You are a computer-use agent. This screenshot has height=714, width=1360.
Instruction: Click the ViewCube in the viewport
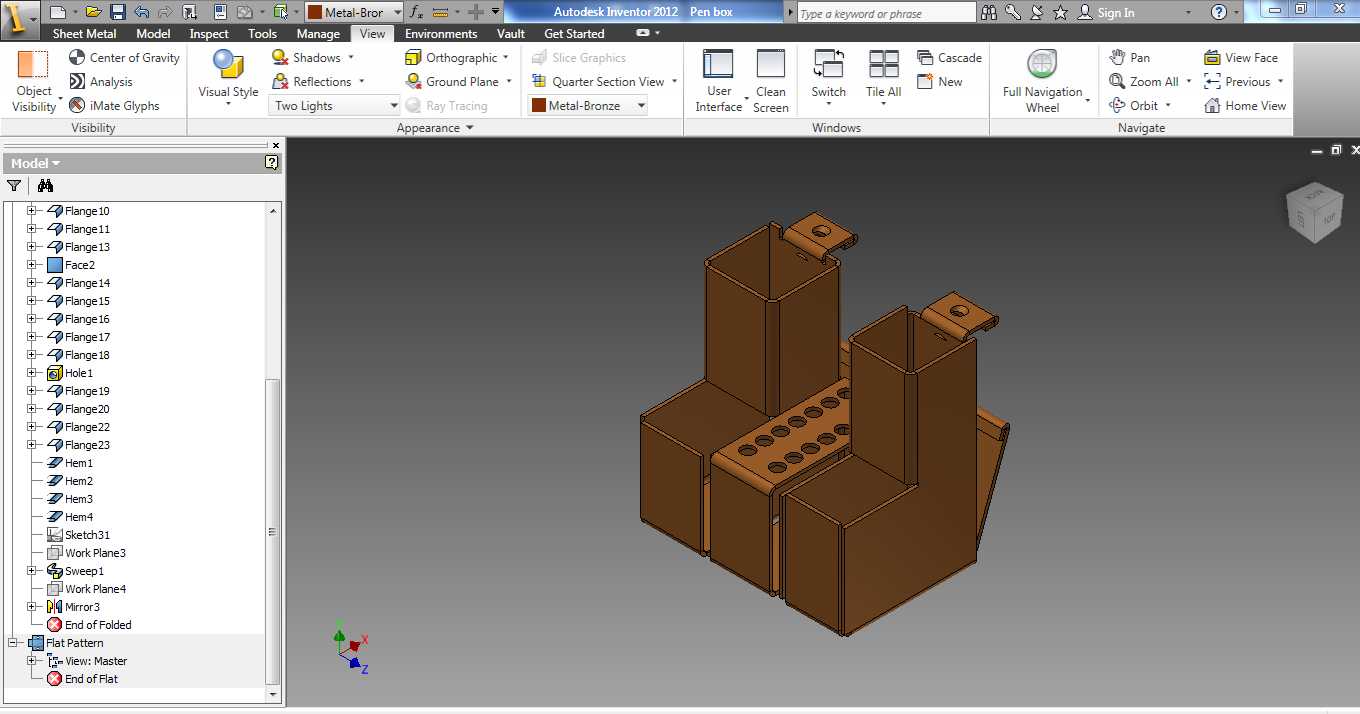1315,211
